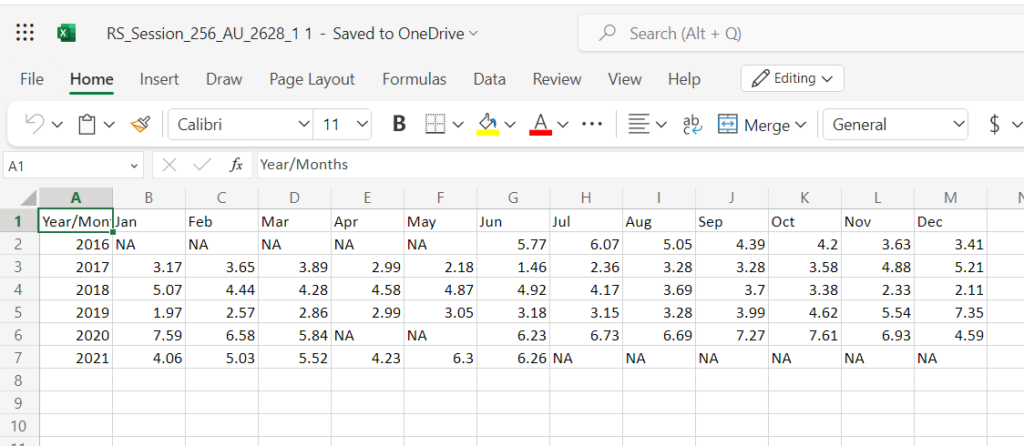1024x446 pixels.
Task: Select row 4 header
Action: pyautogui.click(x=19, y=289)
